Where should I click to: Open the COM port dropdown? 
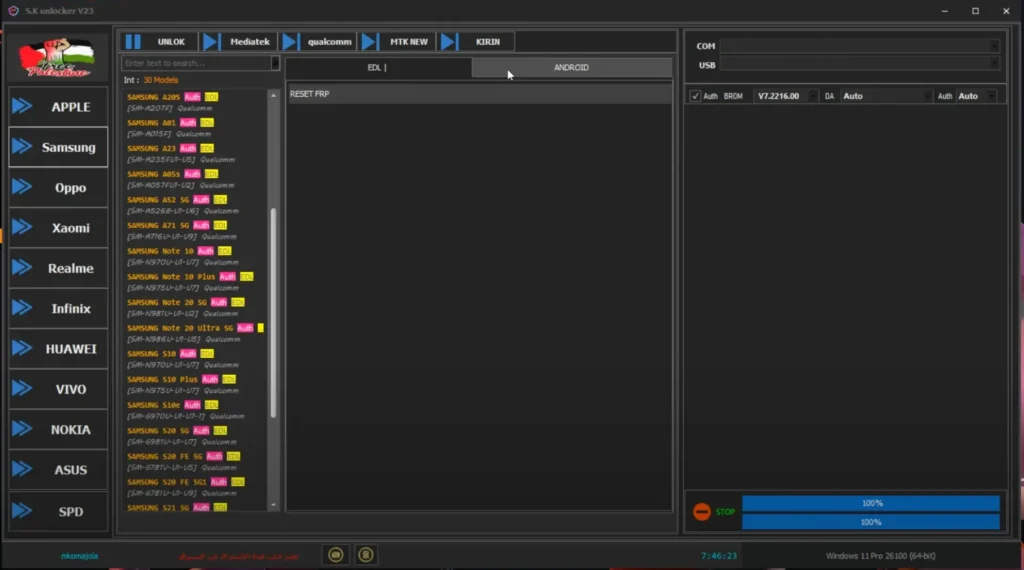(860, 46)
